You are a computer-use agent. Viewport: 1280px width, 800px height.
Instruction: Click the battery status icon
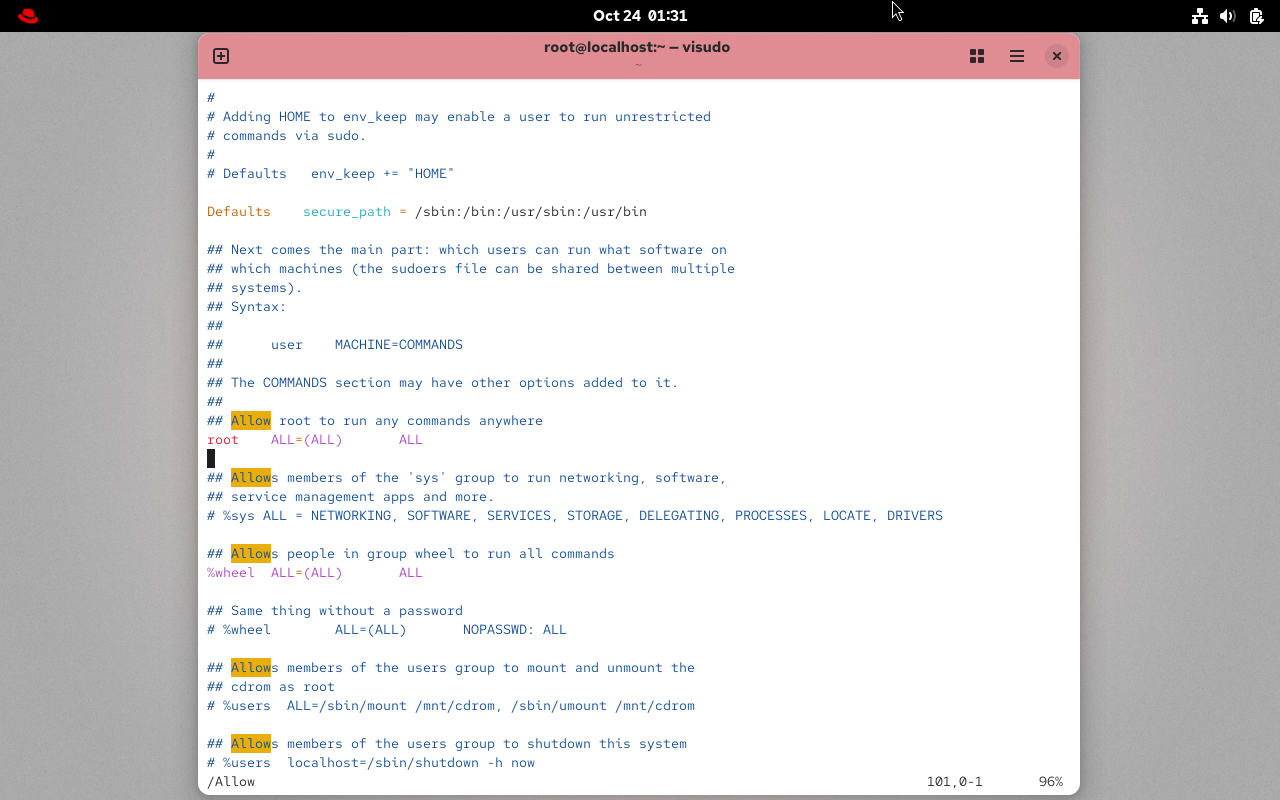coord(1256,16)
